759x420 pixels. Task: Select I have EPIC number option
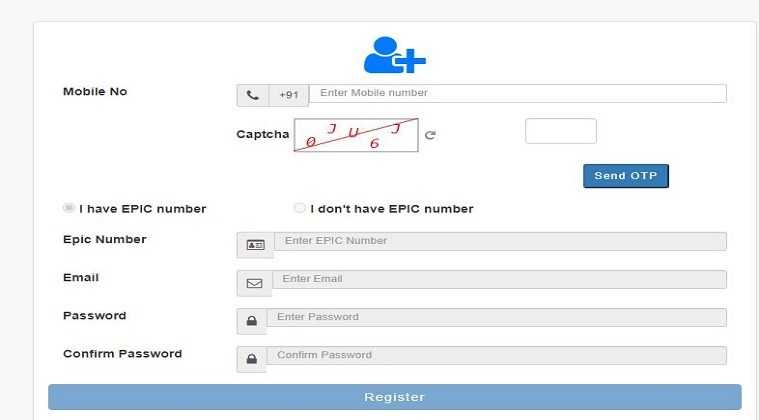[x=69, y=208]
